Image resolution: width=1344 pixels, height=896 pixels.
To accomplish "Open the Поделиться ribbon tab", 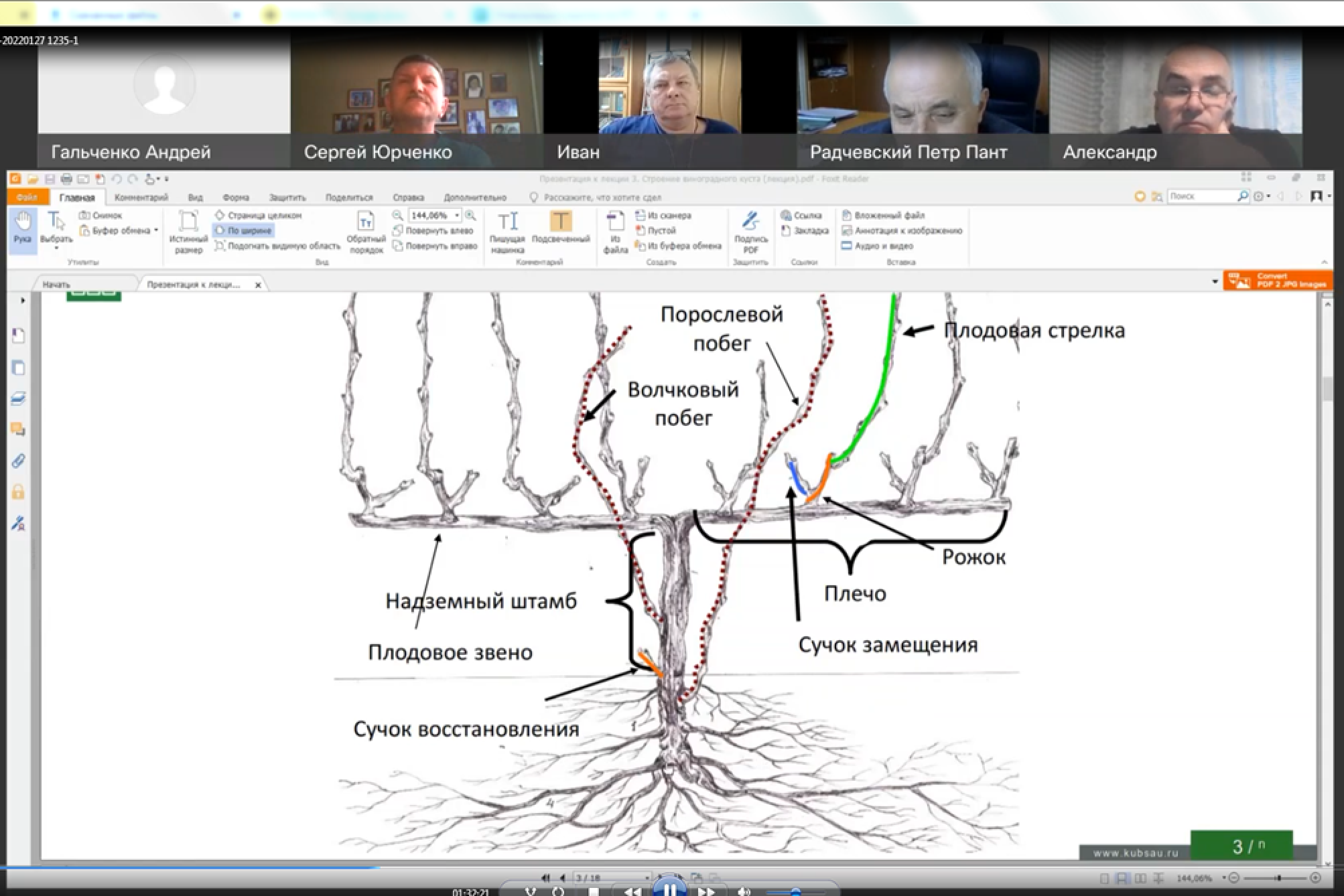I will pyautogui.click(x=349, y=198).
